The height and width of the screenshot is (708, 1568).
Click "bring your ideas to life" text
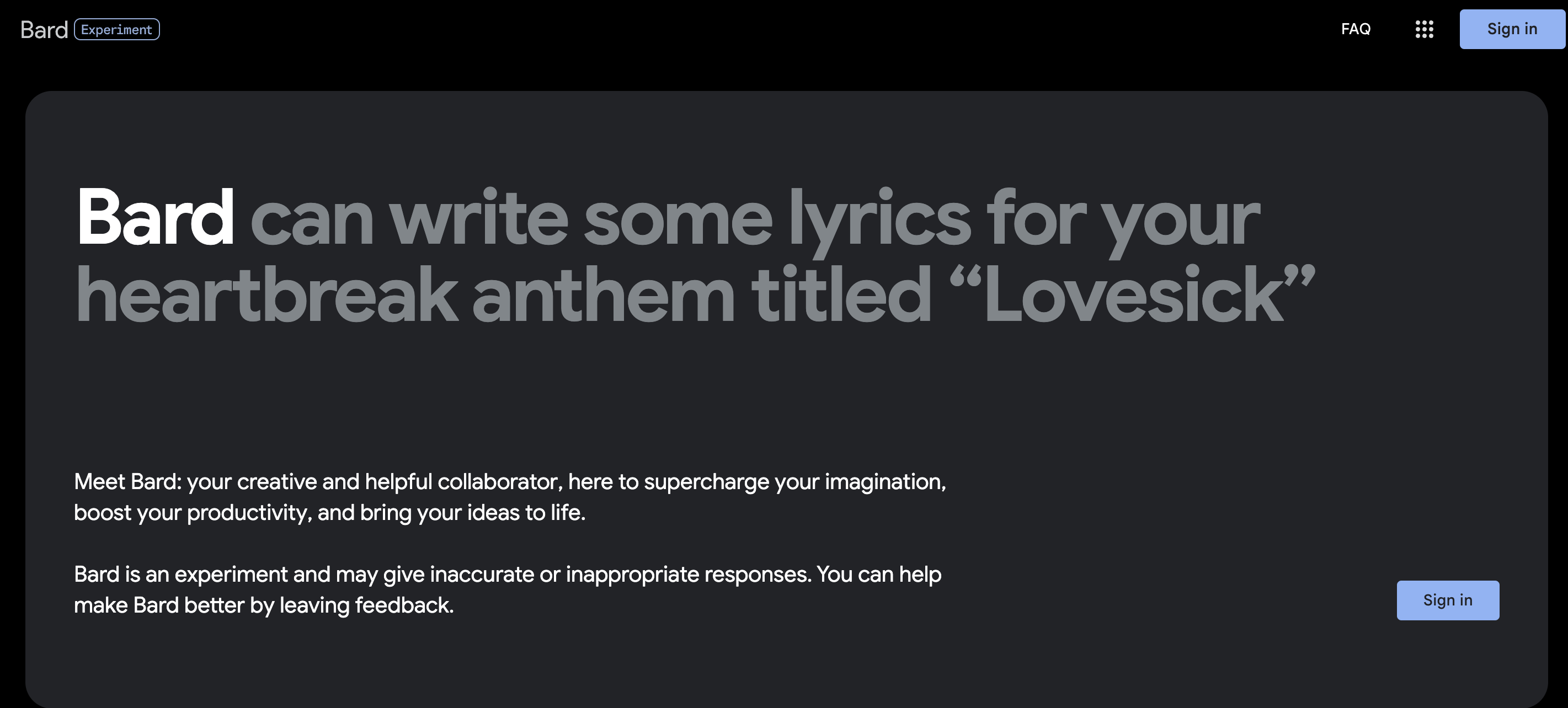click(x=472, y=513)
